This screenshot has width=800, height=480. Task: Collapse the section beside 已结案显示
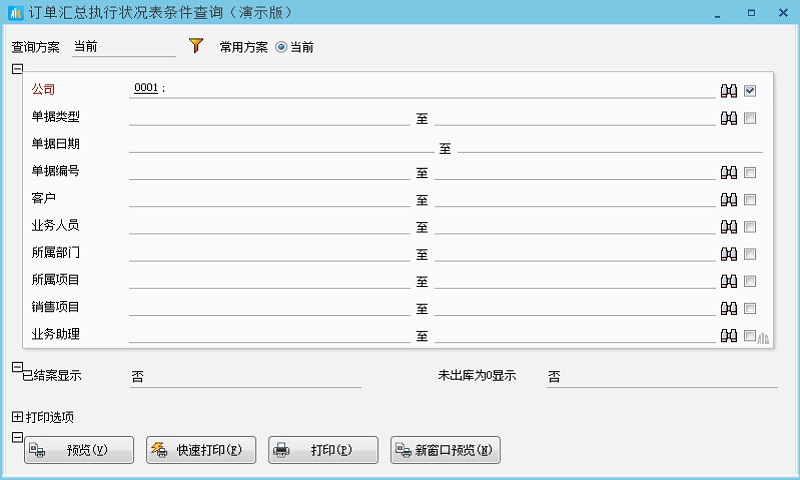pos(17,367)
